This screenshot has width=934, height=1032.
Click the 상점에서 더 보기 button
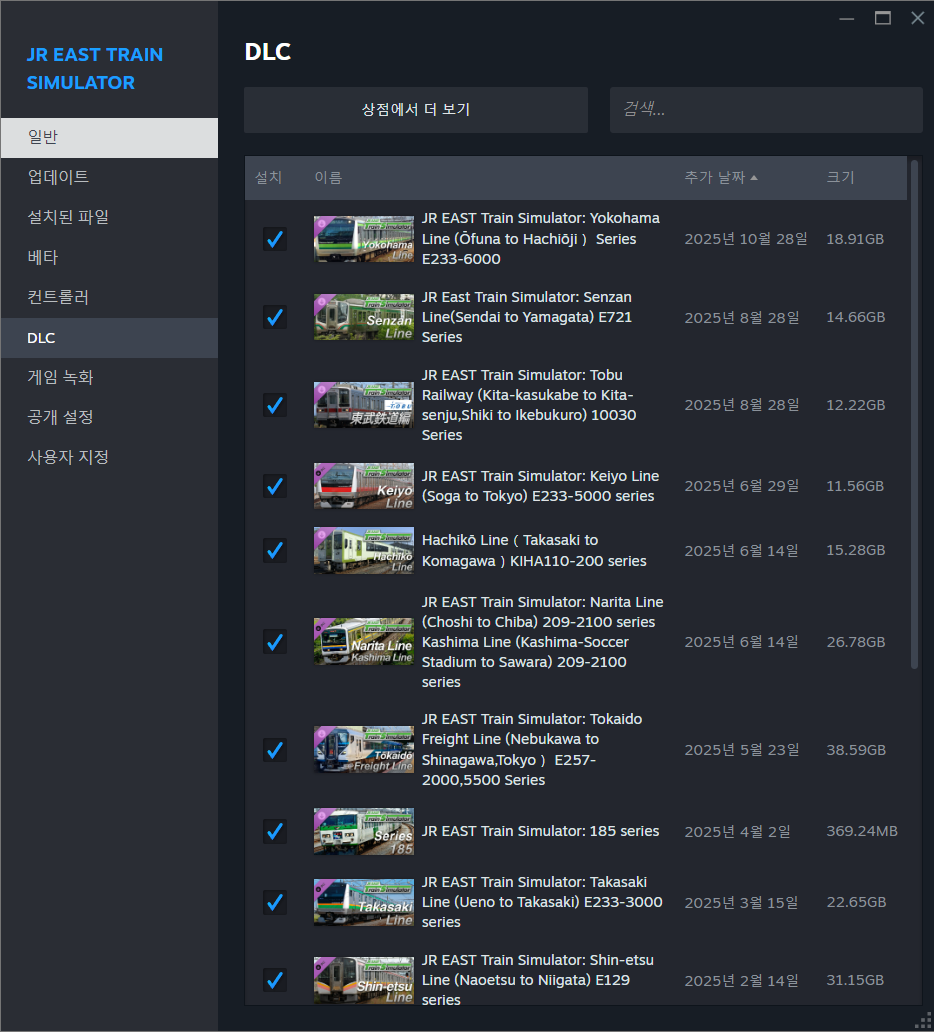(416, 110)
